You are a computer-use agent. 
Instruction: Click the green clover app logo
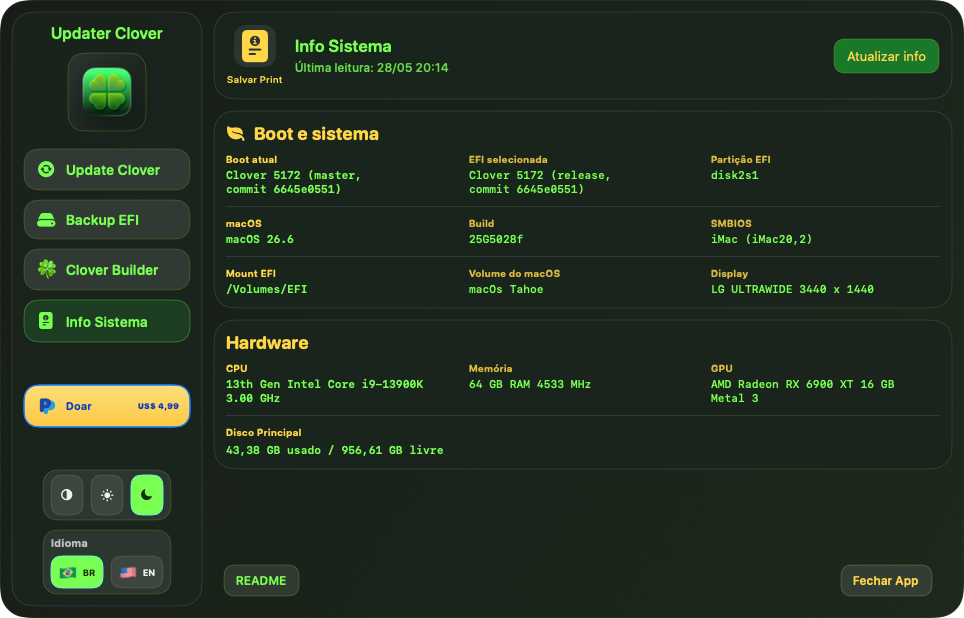tap(107, 92)
